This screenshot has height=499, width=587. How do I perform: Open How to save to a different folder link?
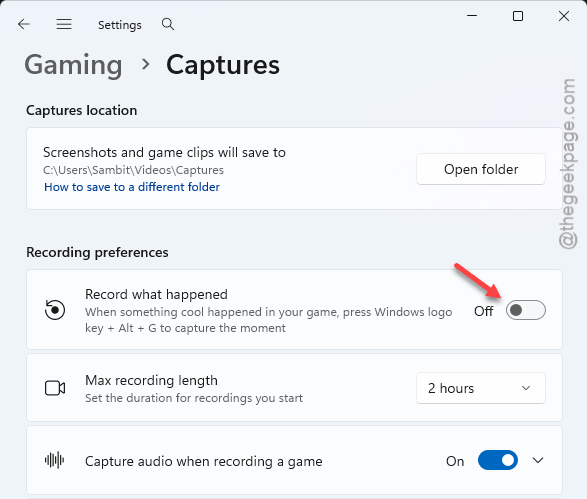click(x=132, y=187)
